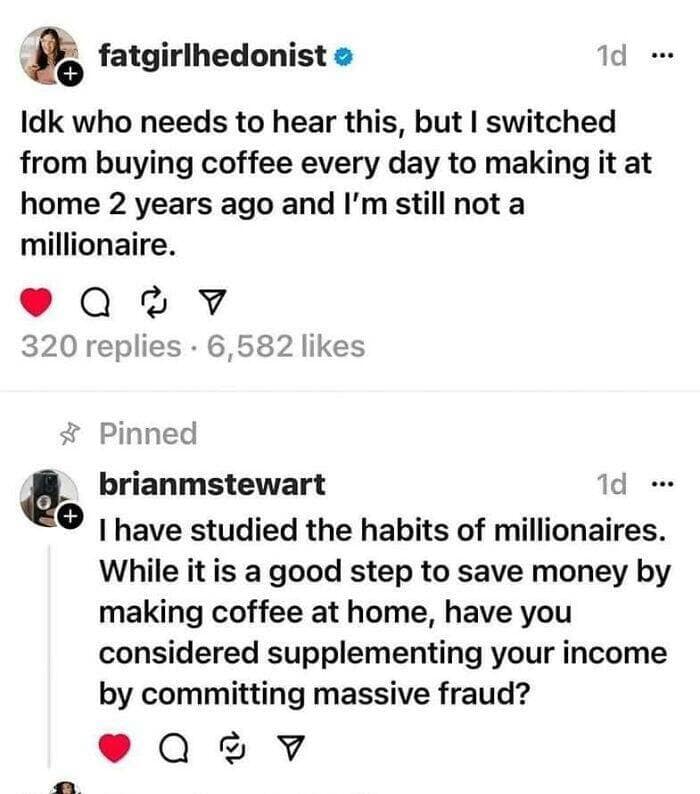
Task: Follow brianmstewart using the plus badge
Action: 70,517
